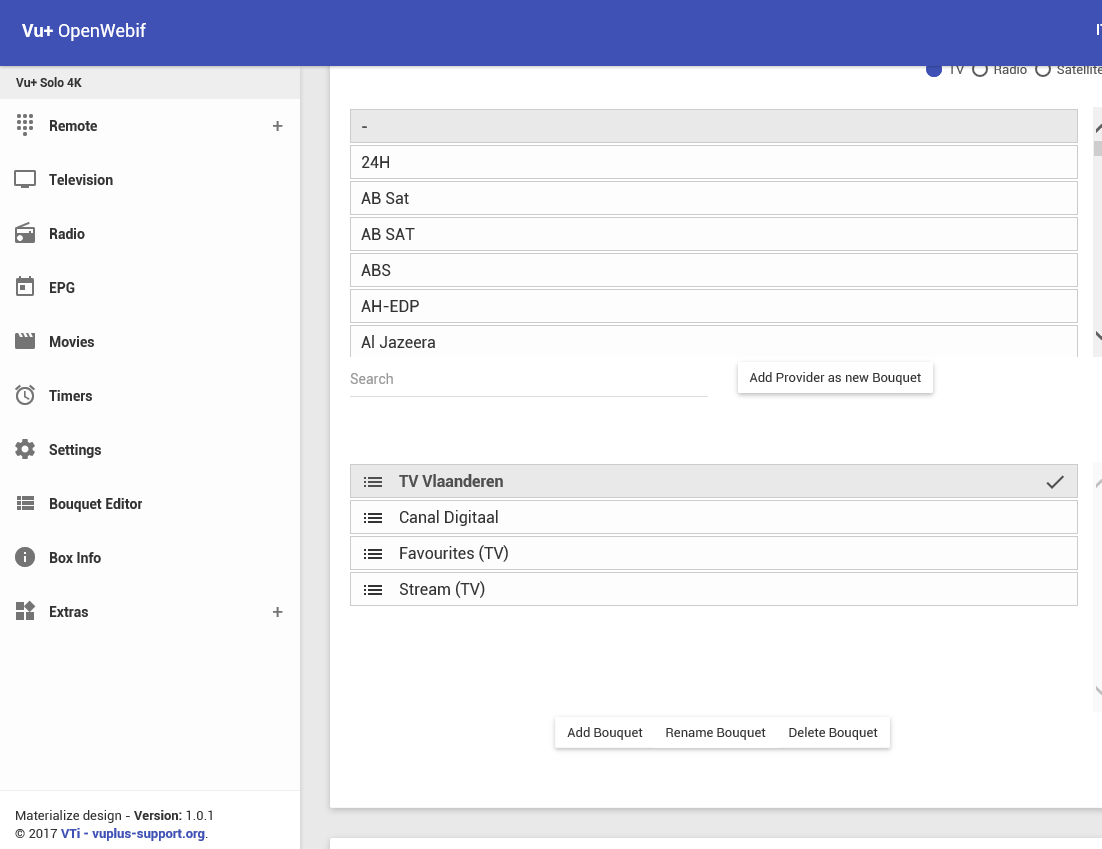
Task: Click the Remote keypad icon in sidebar
Action: (25, 125)
